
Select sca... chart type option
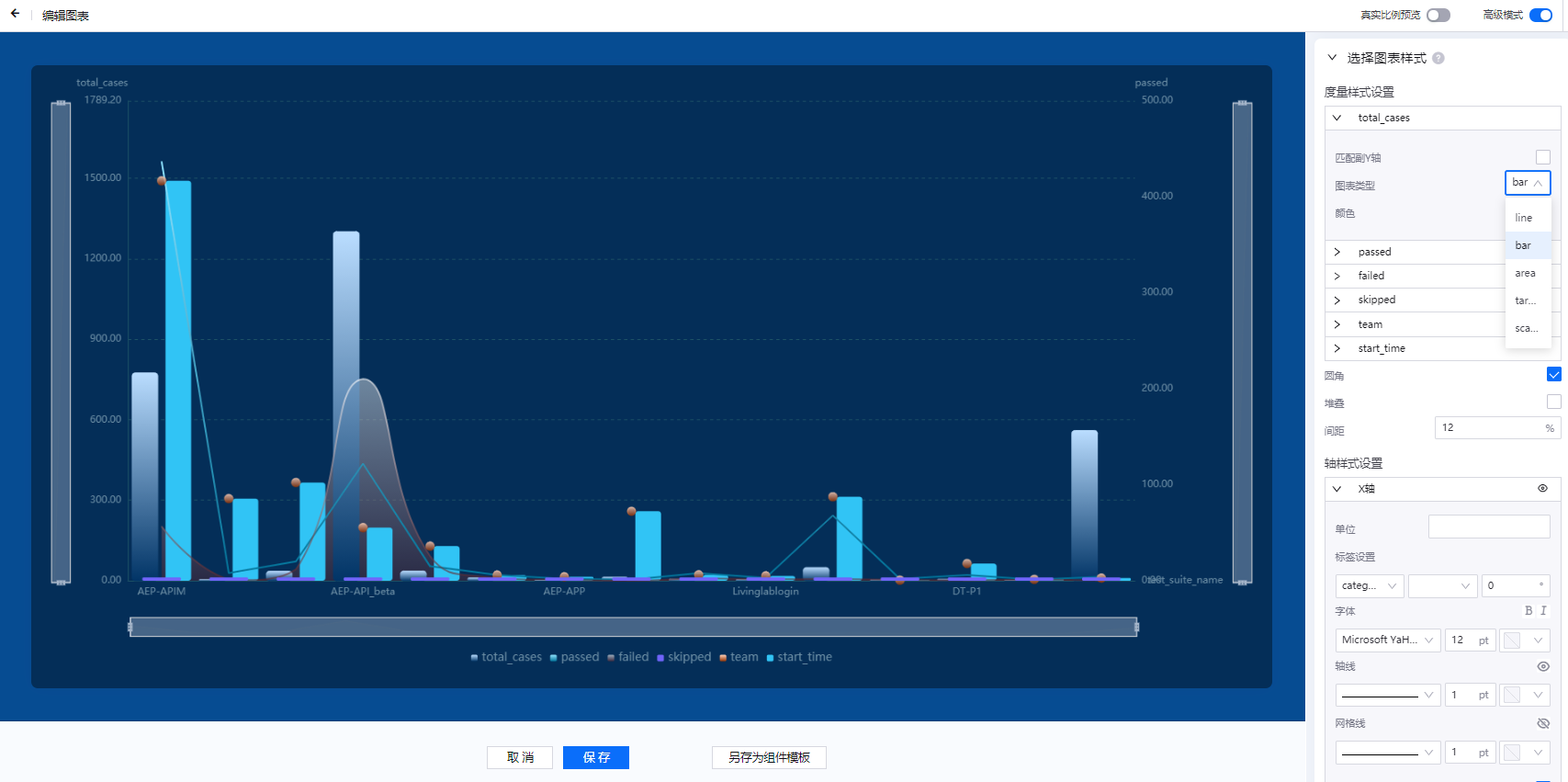pyautogui.click(x=1529, y=328)
